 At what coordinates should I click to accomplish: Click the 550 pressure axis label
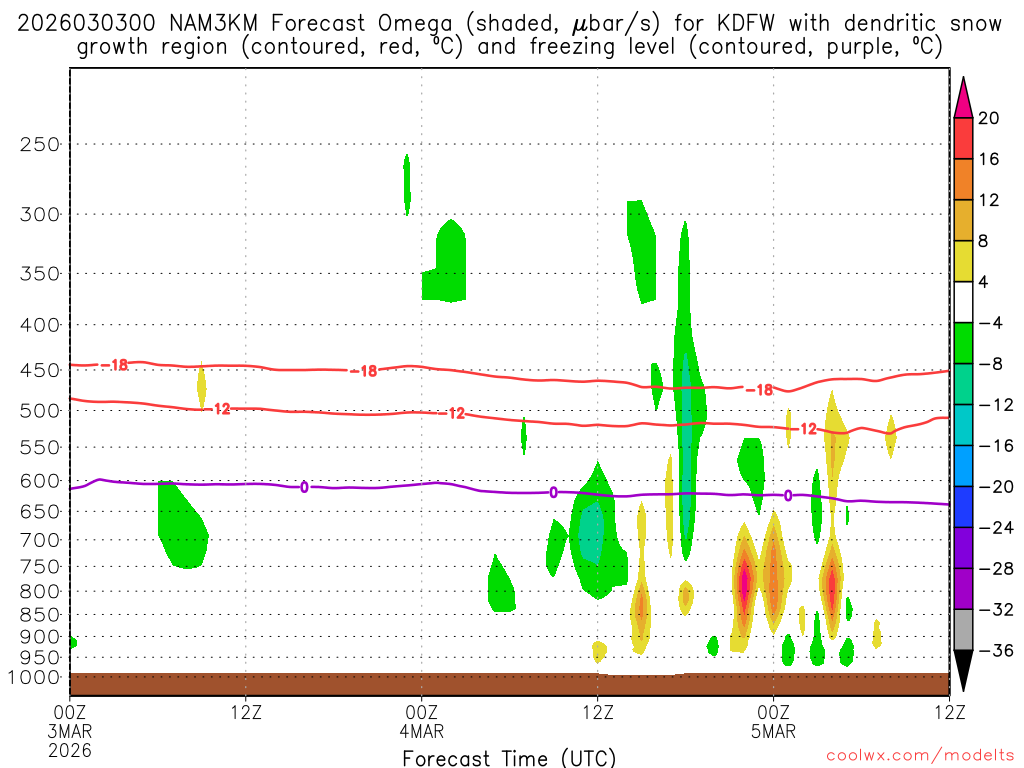click(x=40, y=447)
